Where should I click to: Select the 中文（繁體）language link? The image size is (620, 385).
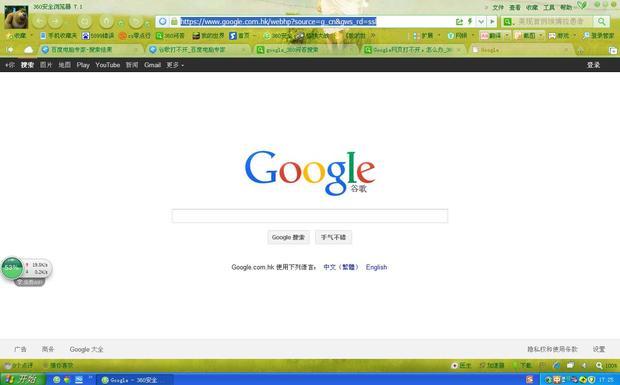(341, 267)
